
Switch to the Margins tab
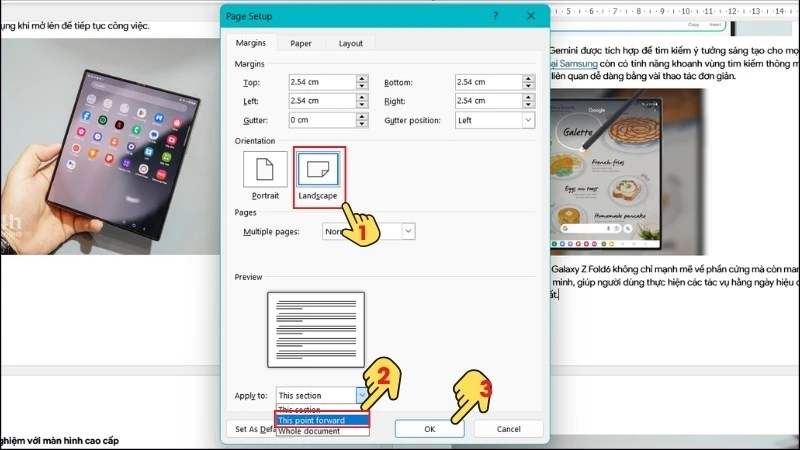[x=251, y=43]
